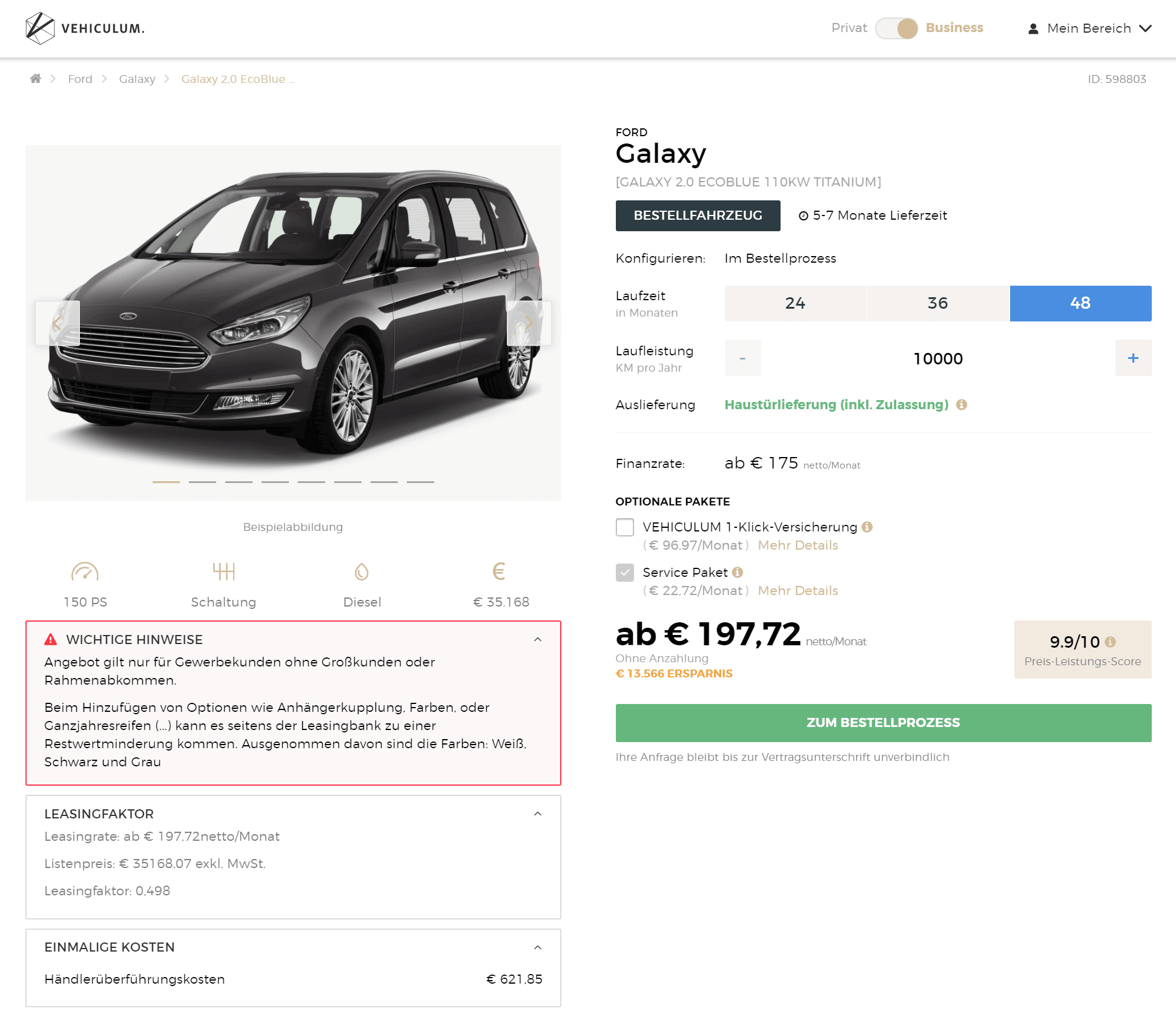Click info icon on Preis-Leistungs-Score
The height and width of the screenshot is (1023, 1176).
point(1110,642)
